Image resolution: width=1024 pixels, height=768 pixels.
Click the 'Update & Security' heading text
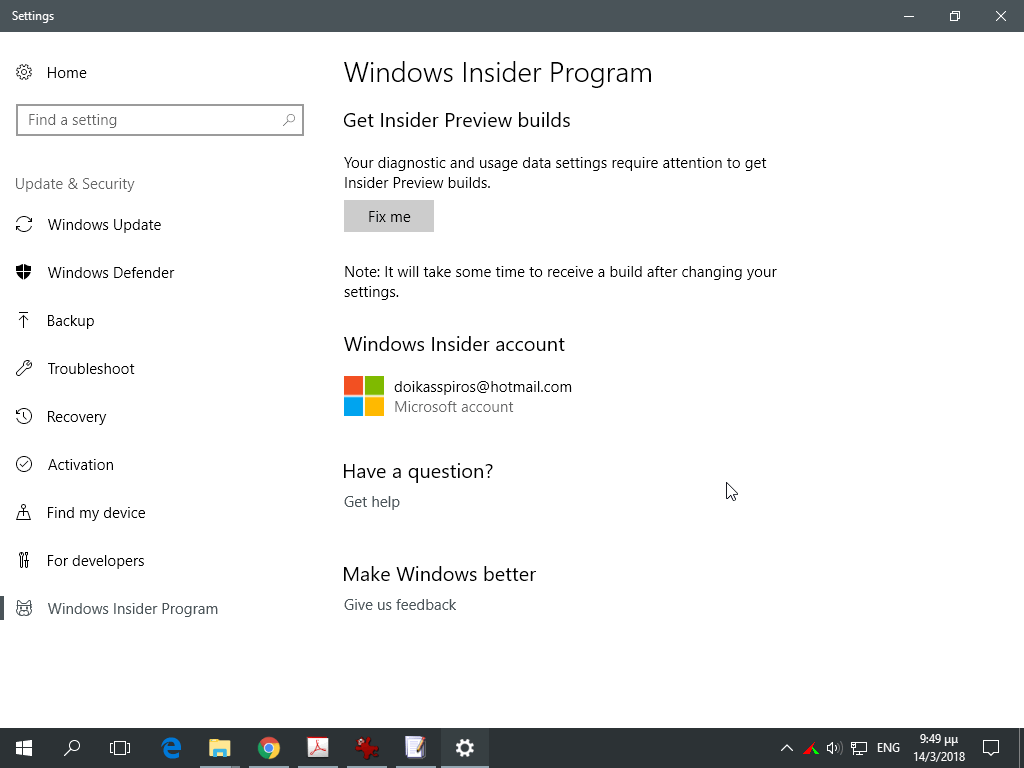(x=74, y=184)
